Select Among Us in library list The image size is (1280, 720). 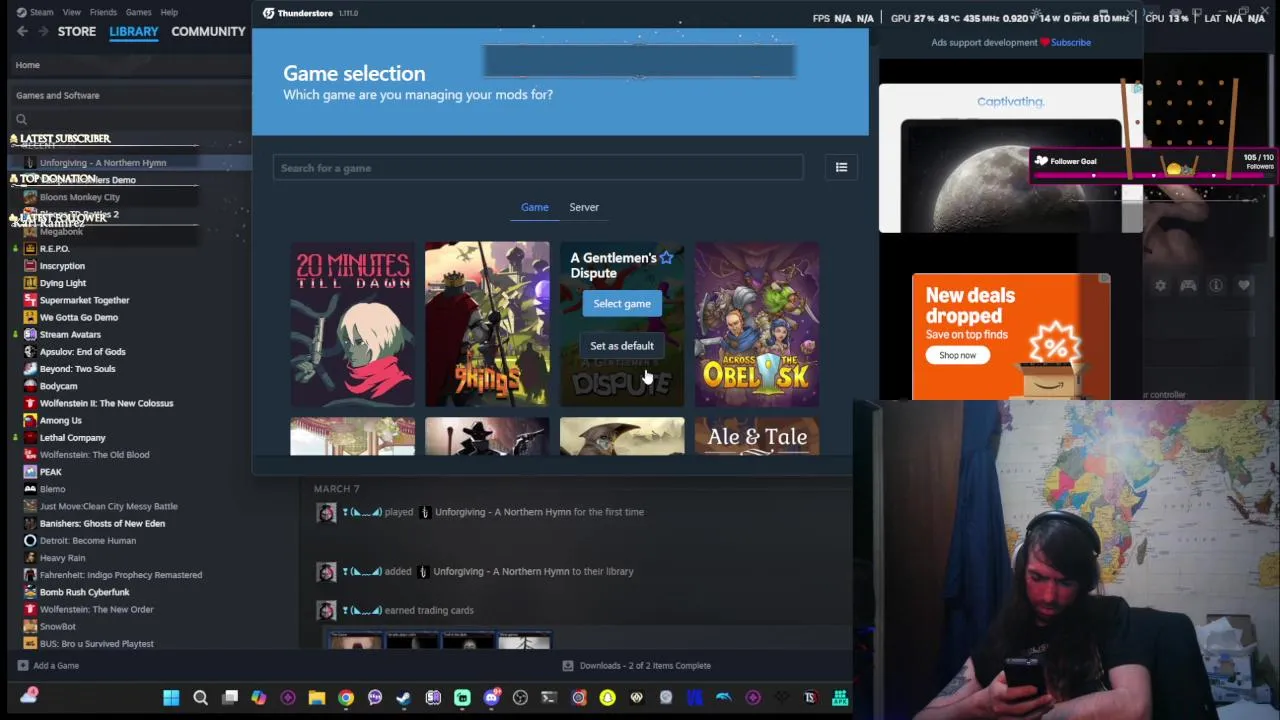(60, 420)
